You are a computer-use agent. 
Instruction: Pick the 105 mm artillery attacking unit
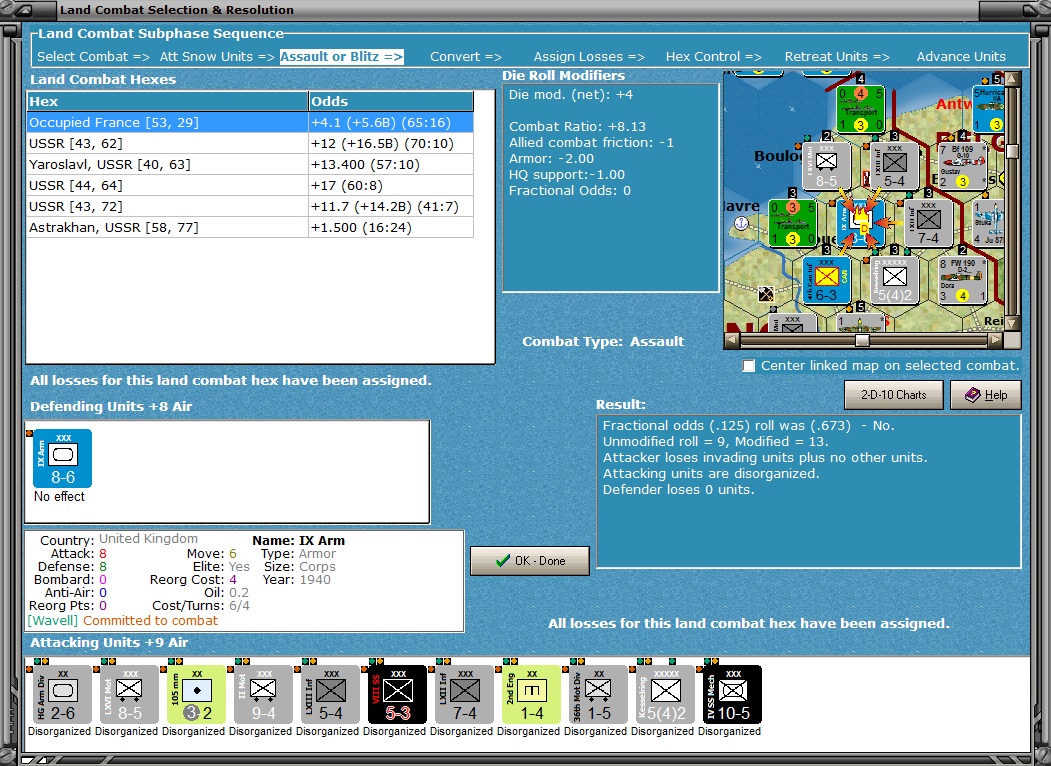(196, 694)
